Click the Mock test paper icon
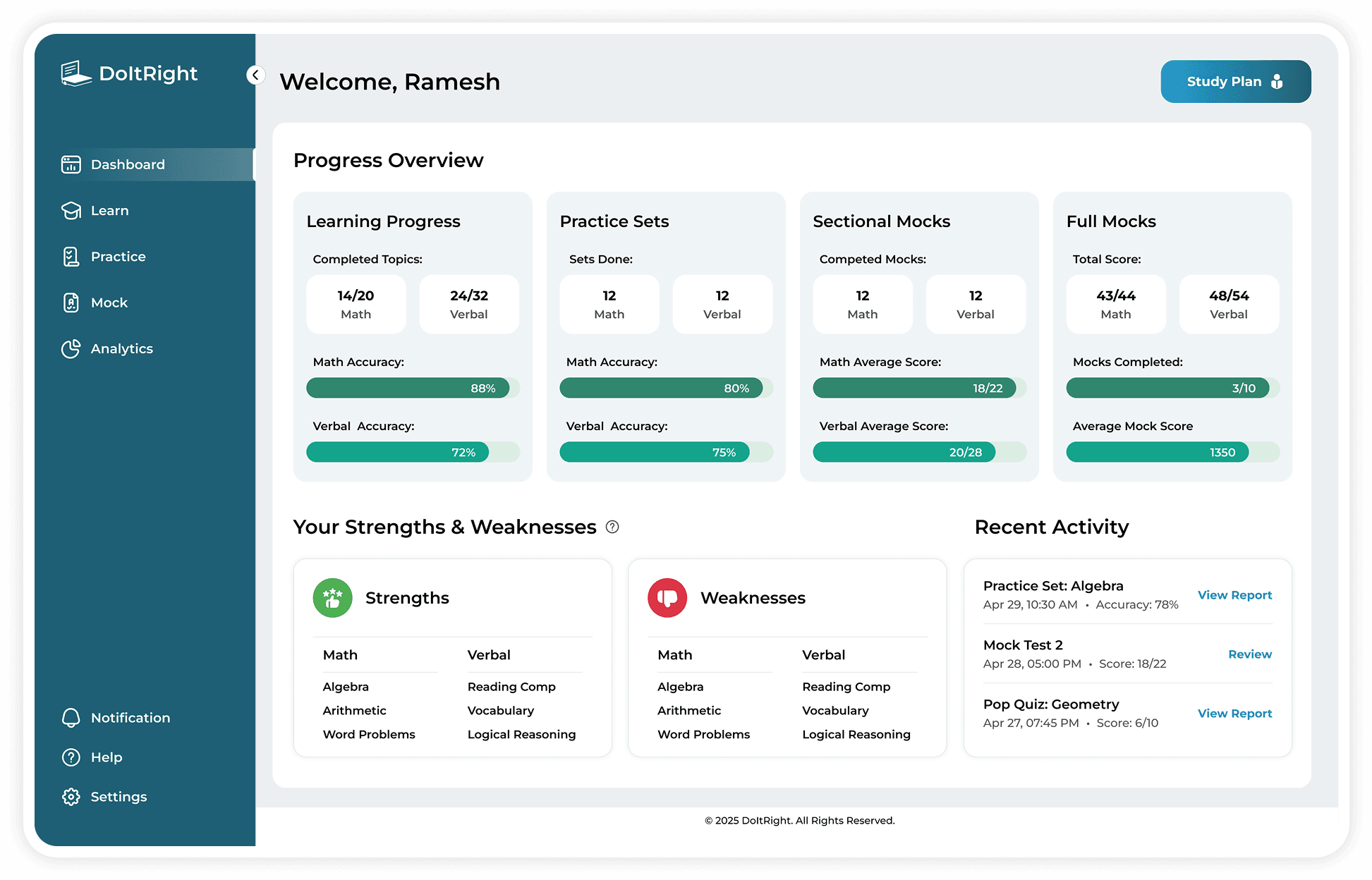This screenshot has width=1372, height=880. [71, 302]
